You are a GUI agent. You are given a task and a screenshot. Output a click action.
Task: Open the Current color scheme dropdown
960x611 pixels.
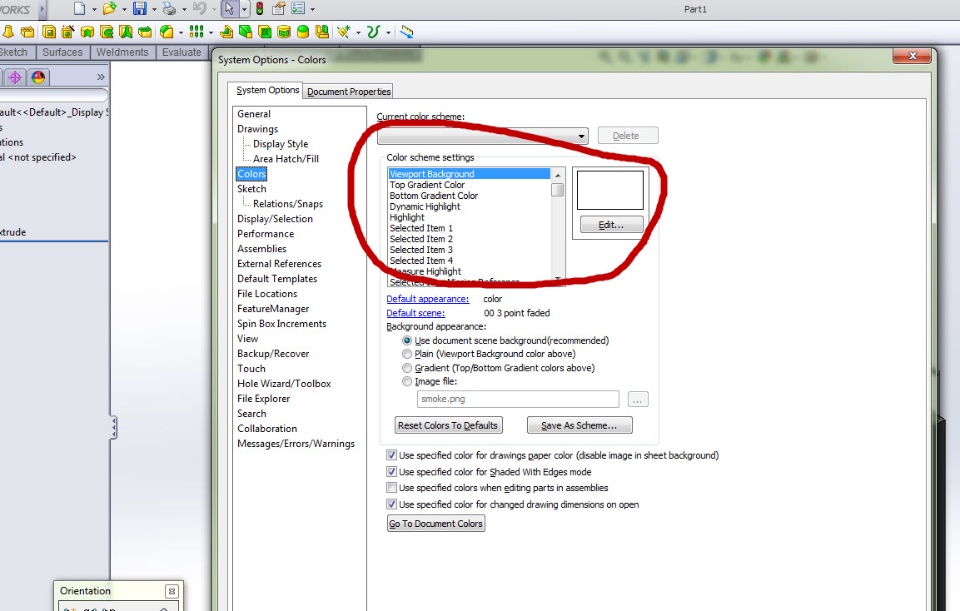pos(482,136)
